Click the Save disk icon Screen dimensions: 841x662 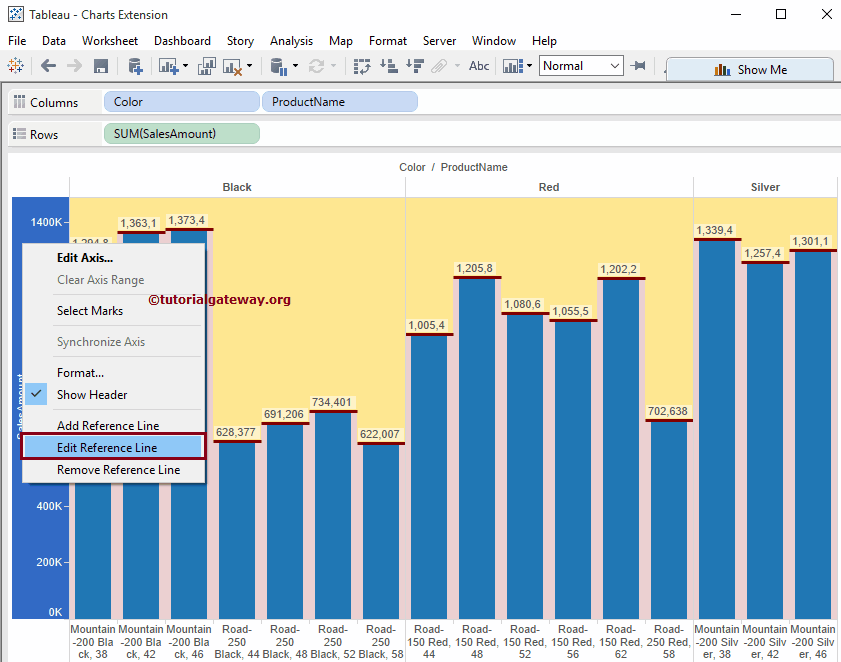(x=100, y=66)
